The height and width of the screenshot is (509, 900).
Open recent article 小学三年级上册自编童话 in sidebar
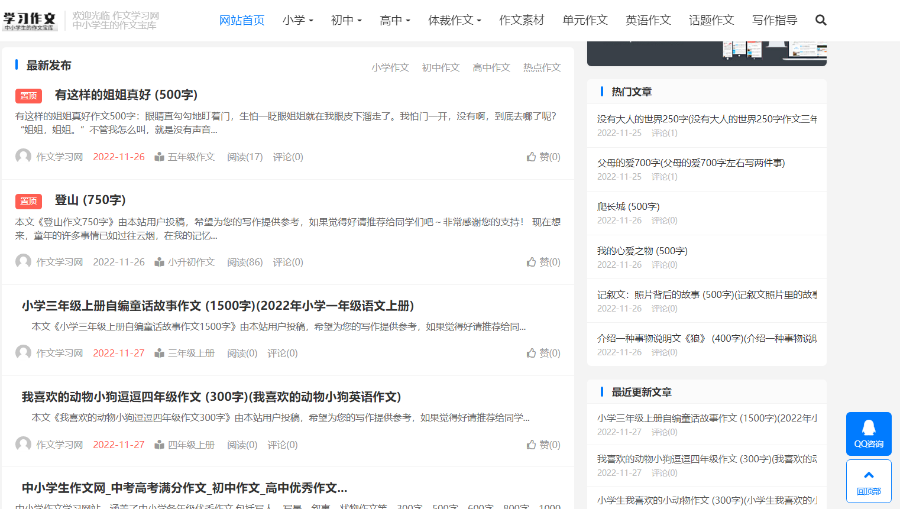707,418
